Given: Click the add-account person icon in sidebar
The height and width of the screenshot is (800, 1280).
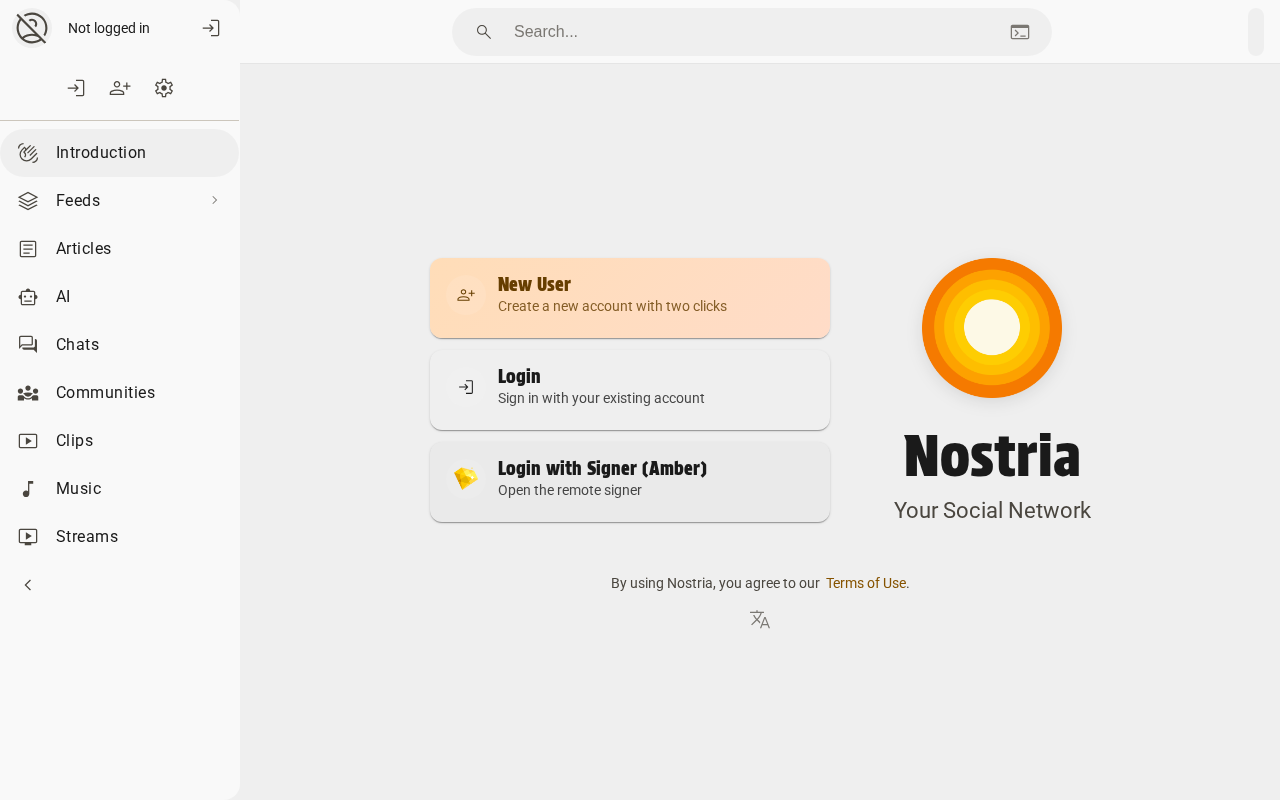Looking at the screenshot, I should click(120, 88).
